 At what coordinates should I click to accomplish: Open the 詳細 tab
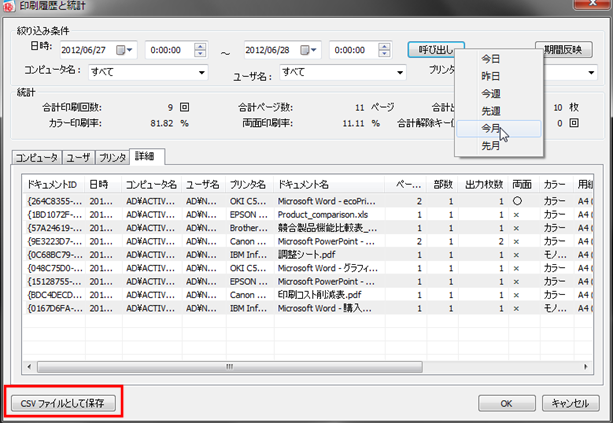point(147,156)
